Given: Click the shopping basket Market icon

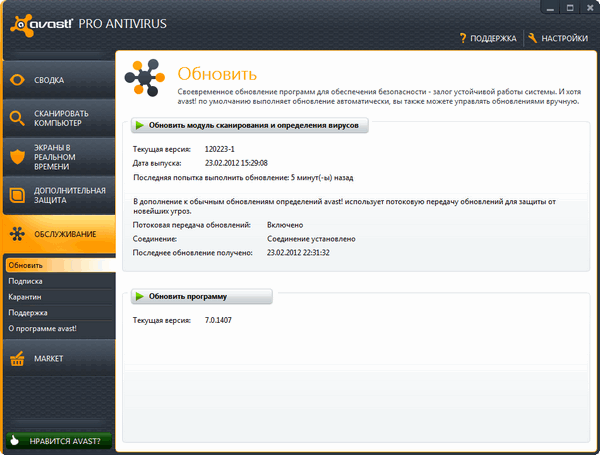Looking at the screenshot, I should [x=18, y=357].
